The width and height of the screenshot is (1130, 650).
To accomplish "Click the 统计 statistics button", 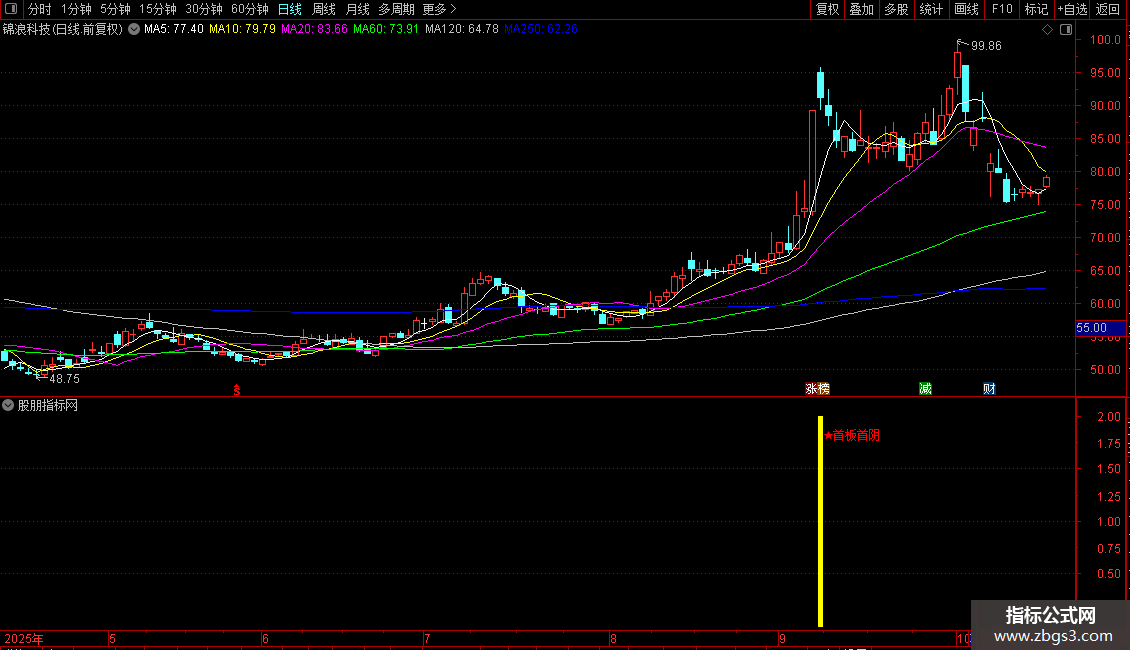I will pos(931,9).
